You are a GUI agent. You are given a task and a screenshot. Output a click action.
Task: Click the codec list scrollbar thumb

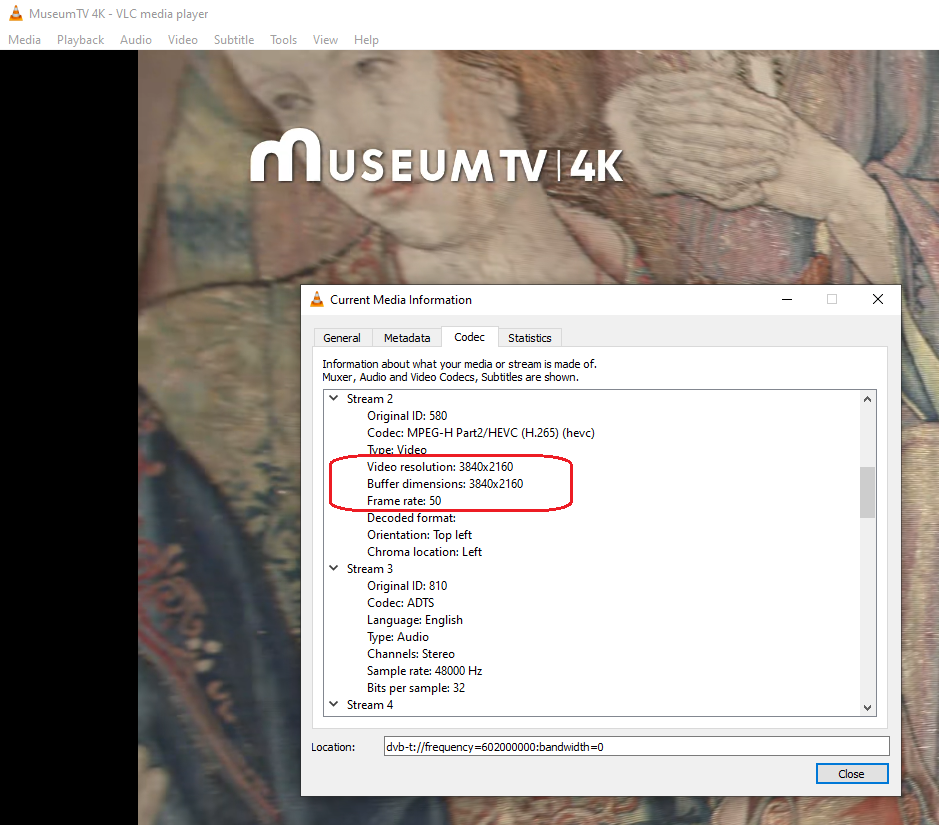(867, 492)
